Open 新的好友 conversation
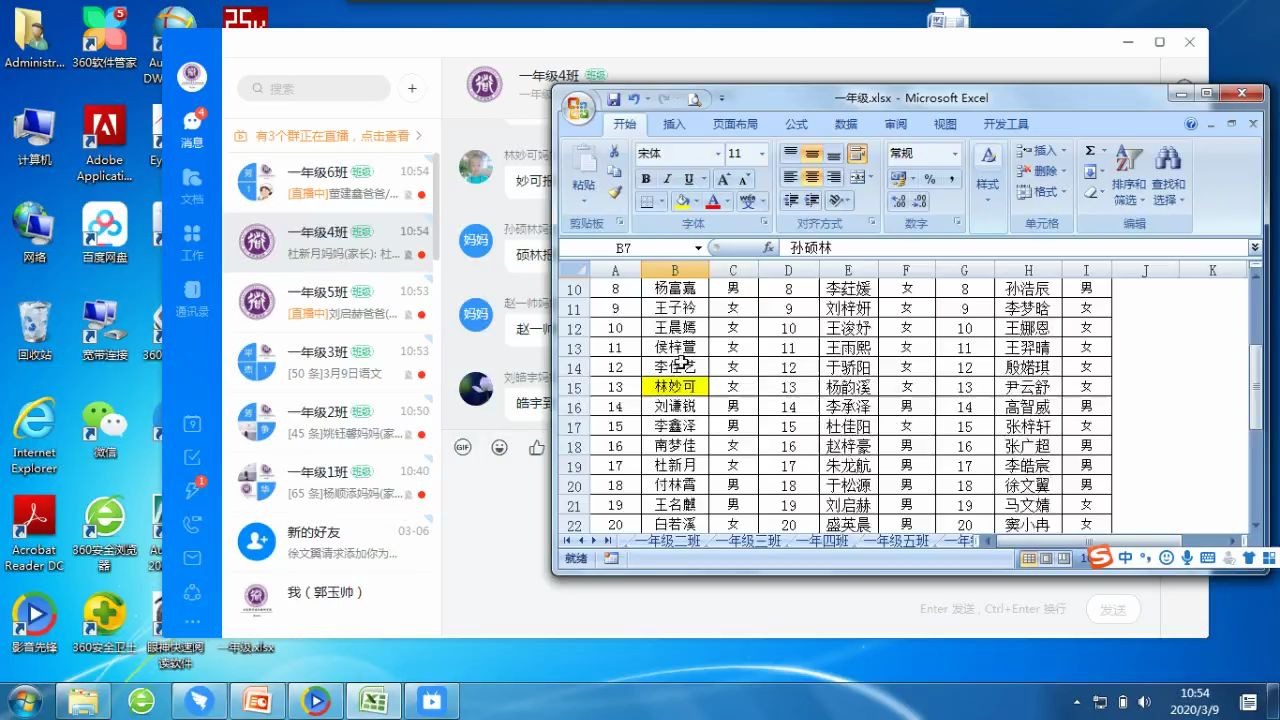 [331, 542]
